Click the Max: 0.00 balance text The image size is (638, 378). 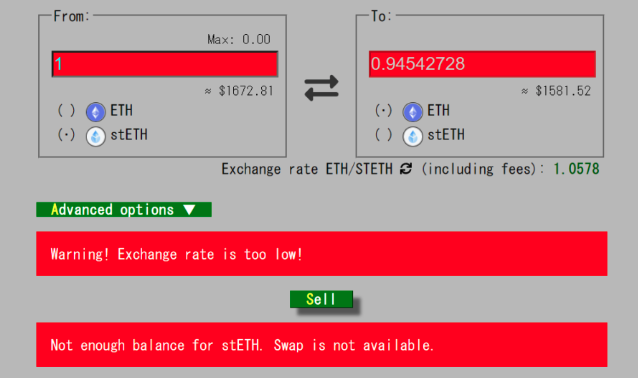[239, 39]
